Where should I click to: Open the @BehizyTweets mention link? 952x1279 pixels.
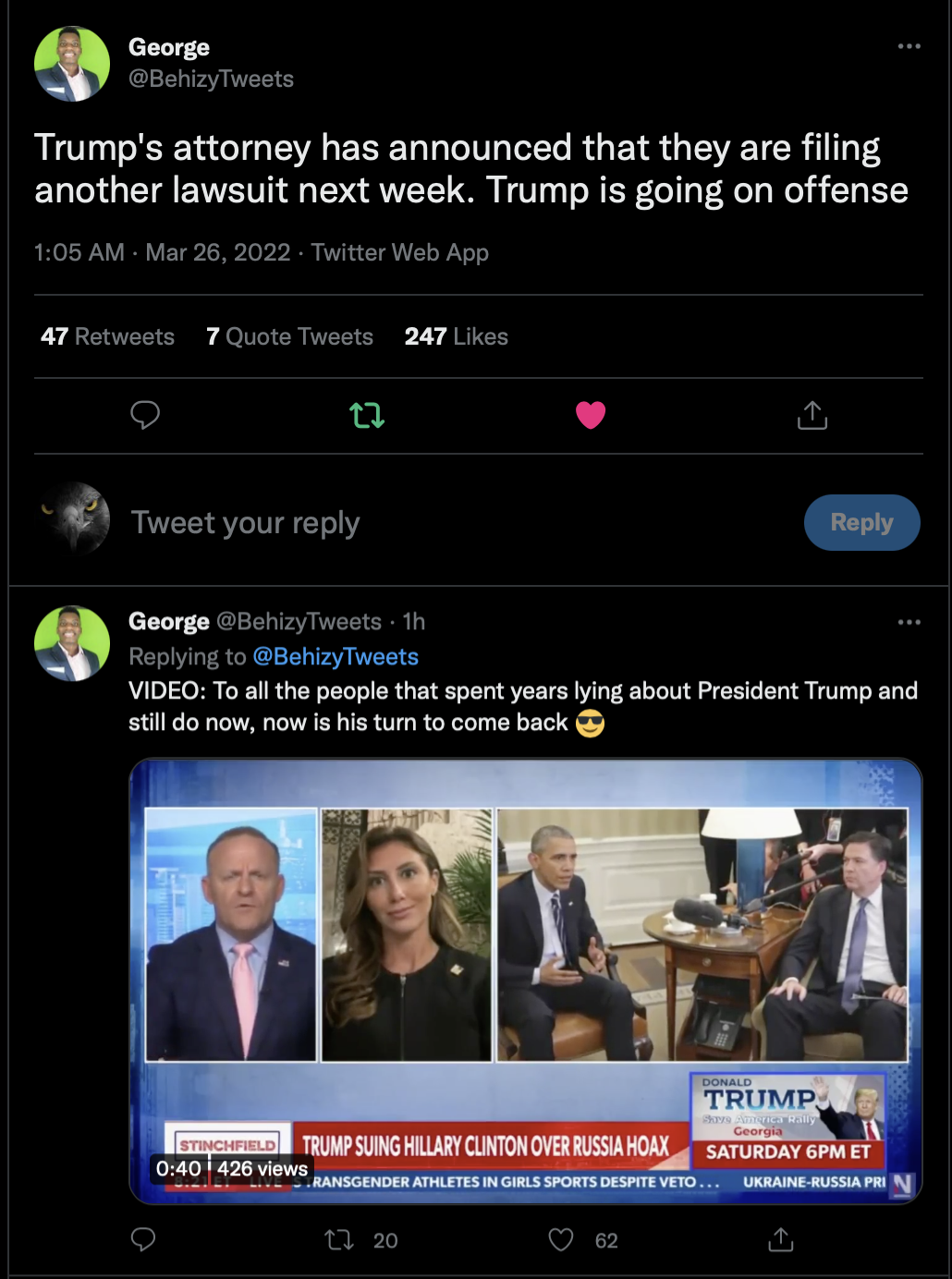[336, 656]
